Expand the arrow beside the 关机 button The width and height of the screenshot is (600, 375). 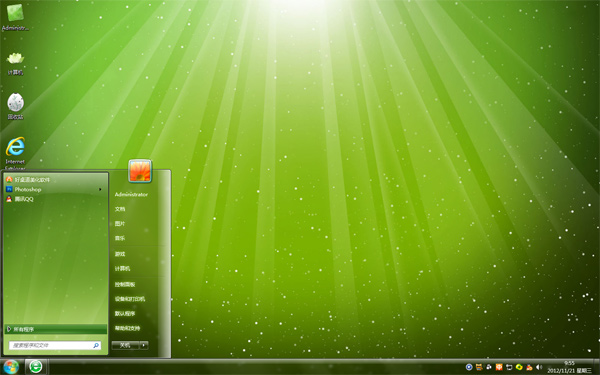pyautogui.click(x=144, y=345)
